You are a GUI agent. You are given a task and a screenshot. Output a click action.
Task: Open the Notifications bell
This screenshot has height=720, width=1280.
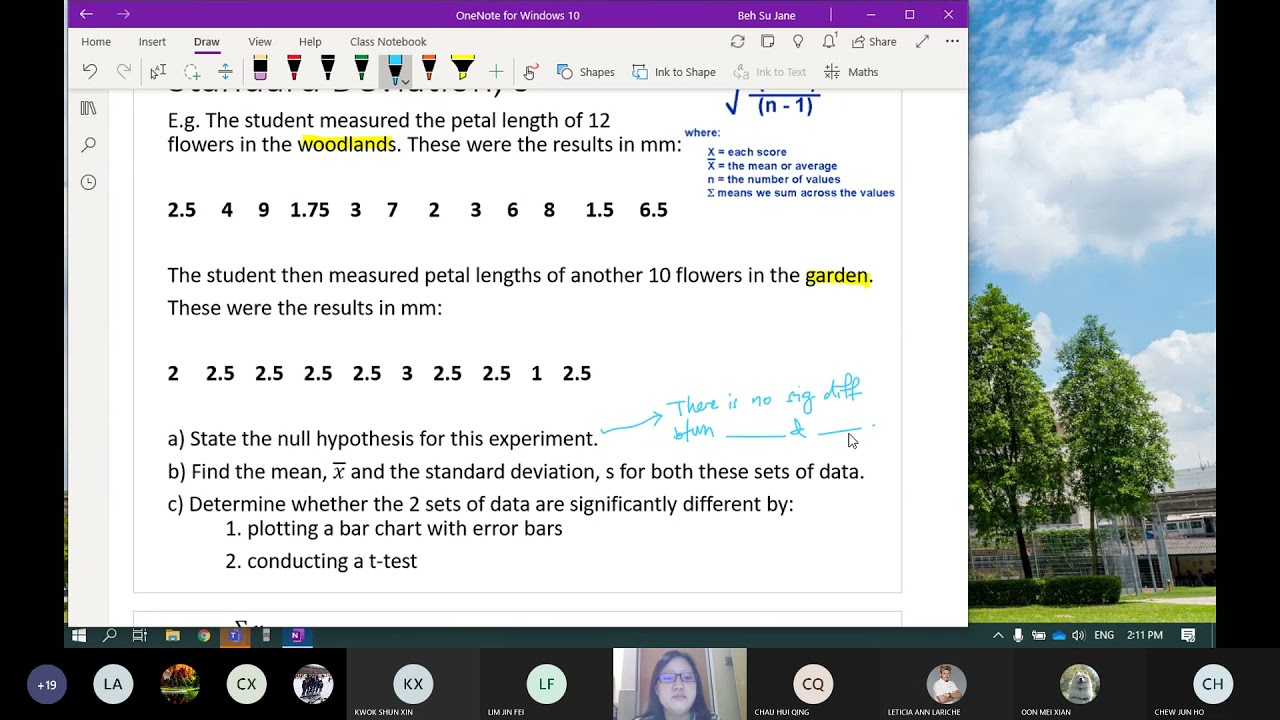[x=829, y=42]
